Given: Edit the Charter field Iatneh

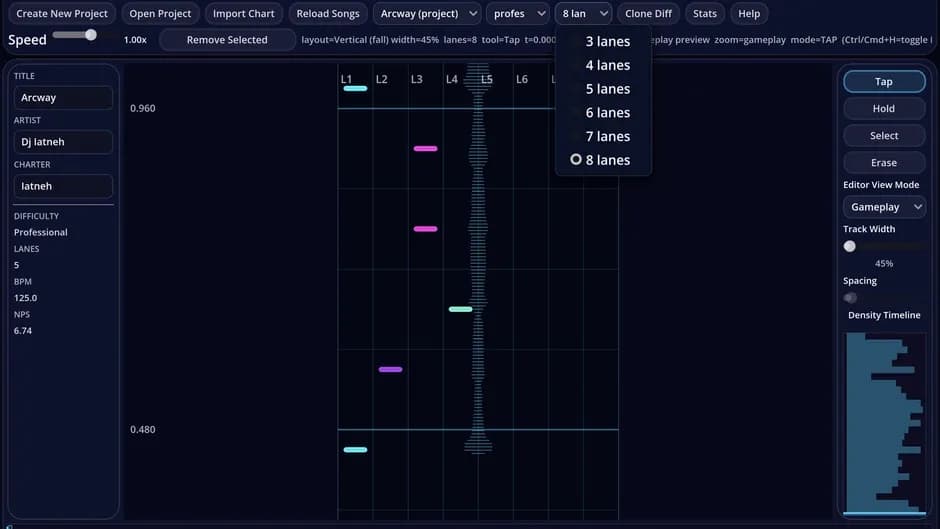Looking at the screenshot, I should click(x=63, y=186).
